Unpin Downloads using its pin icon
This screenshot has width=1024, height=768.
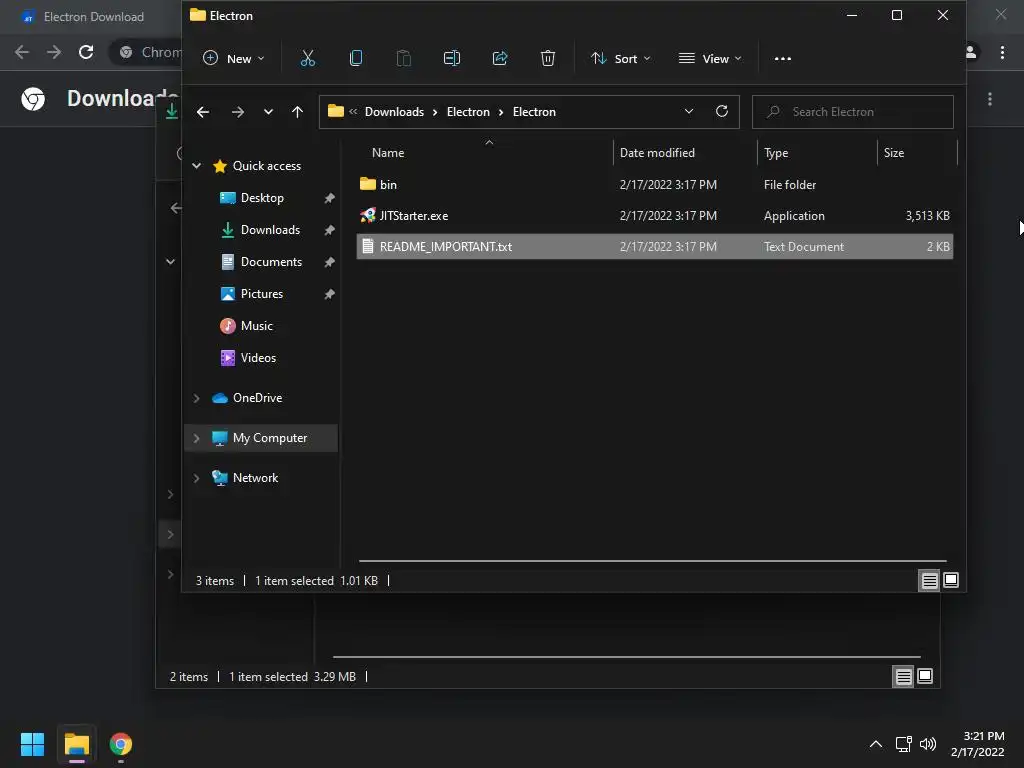point(329,230)
